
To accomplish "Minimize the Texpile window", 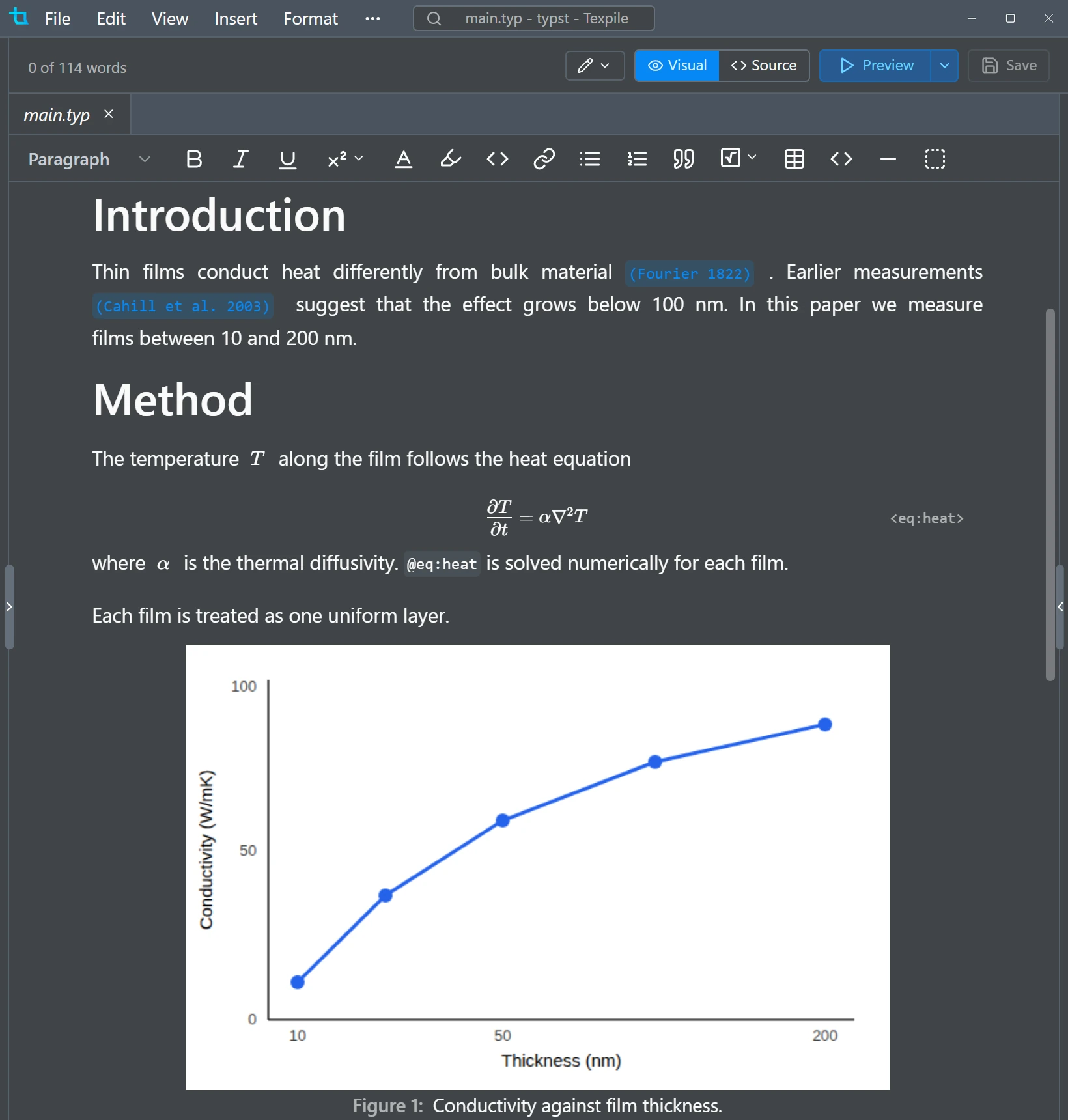I will (x=972, y=18).
